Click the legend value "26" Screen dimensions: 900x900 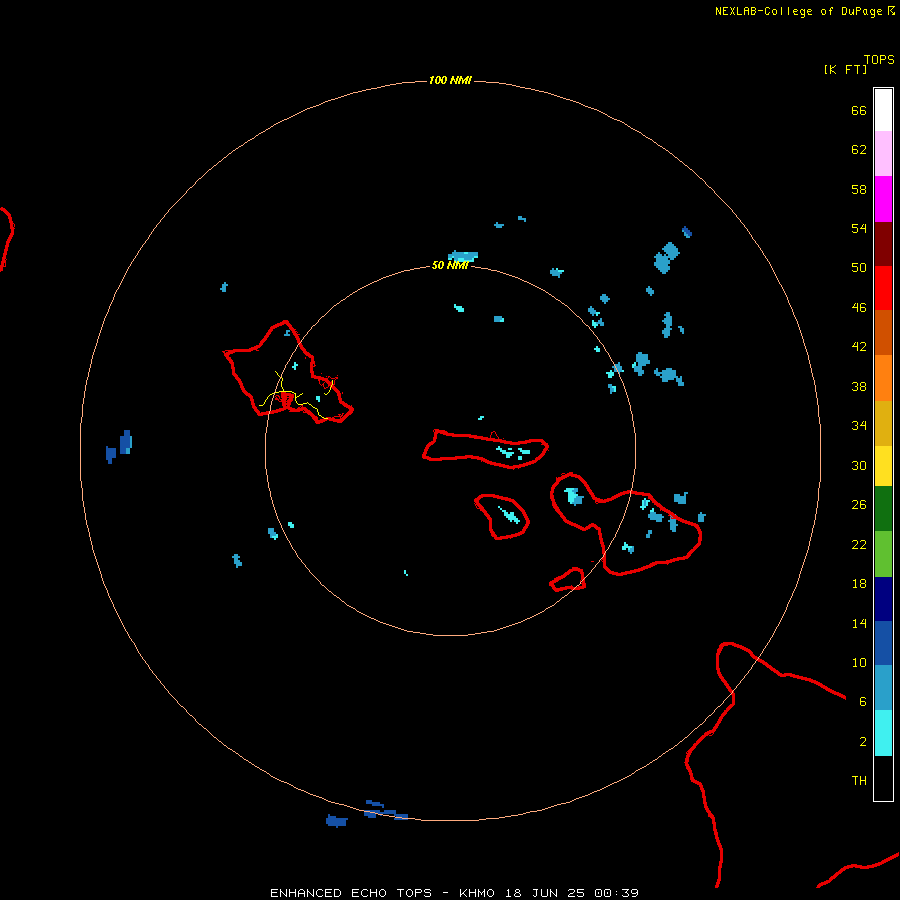(859, 505)
